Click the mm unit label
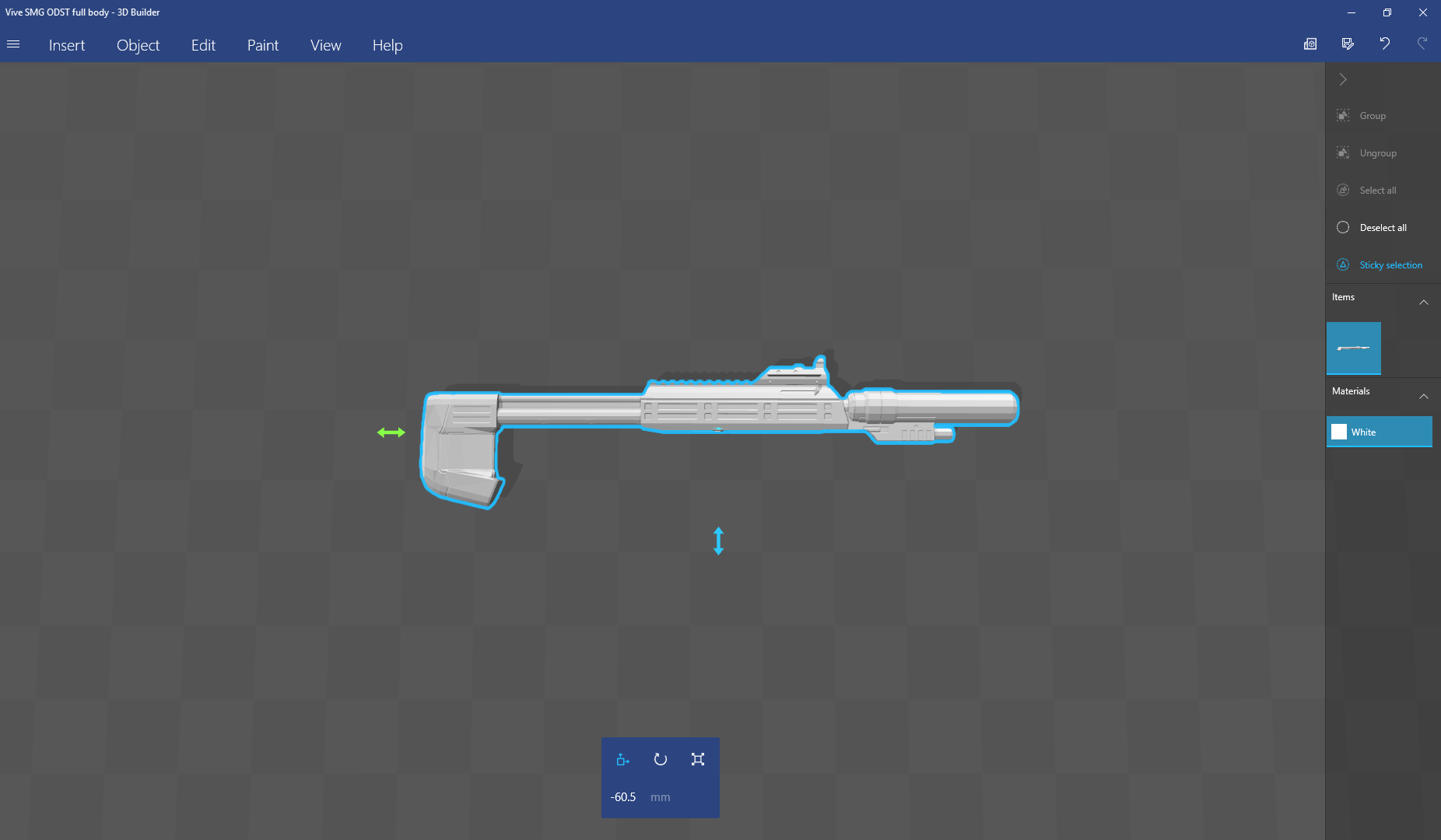This screenshot has width=1441, height=840. click(661, 797)
